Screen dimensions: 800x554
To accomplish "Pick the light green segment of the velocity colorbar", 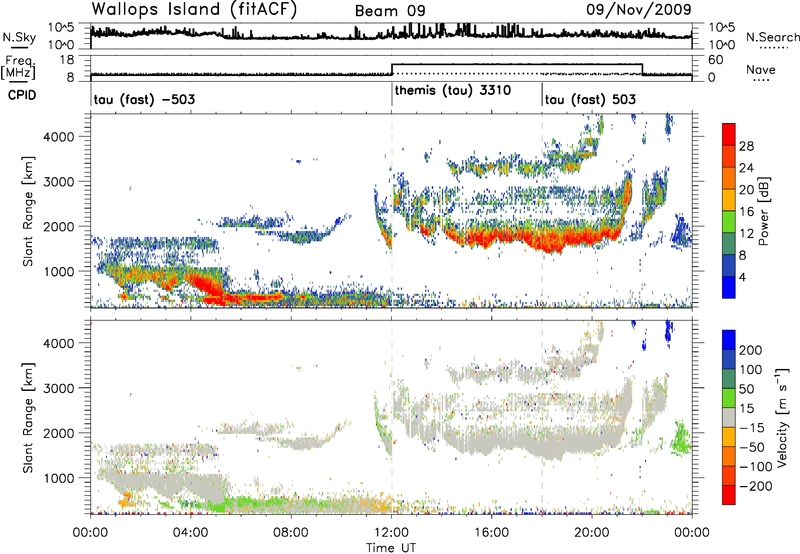I will tap(729, 398).
